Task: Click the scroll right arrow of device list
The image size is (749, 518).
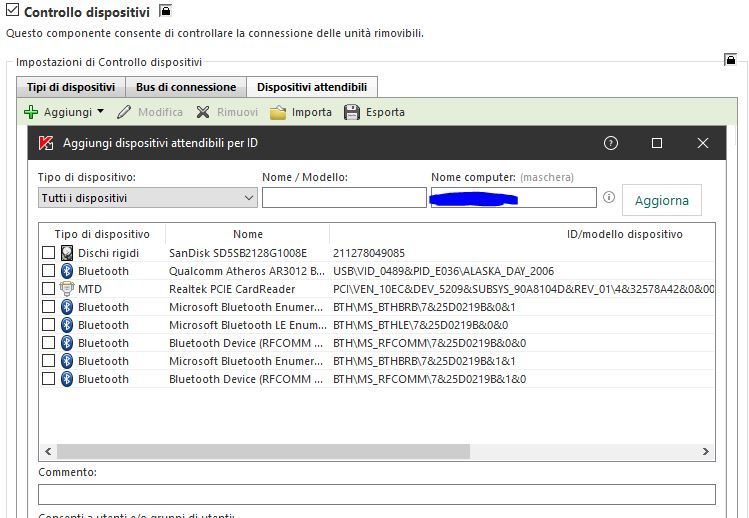Action: pos(706,451)
